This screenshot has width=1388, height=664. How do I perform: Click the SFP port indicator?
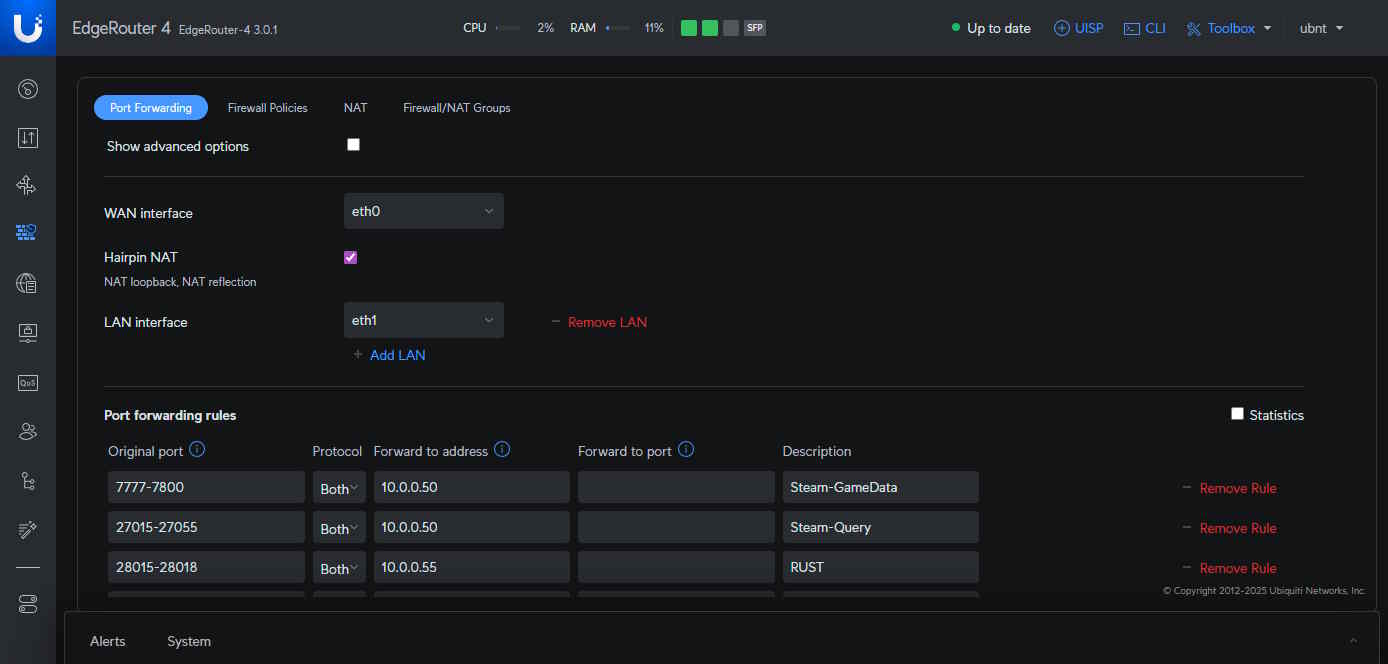pyautogui.click(x=755, y=28)
